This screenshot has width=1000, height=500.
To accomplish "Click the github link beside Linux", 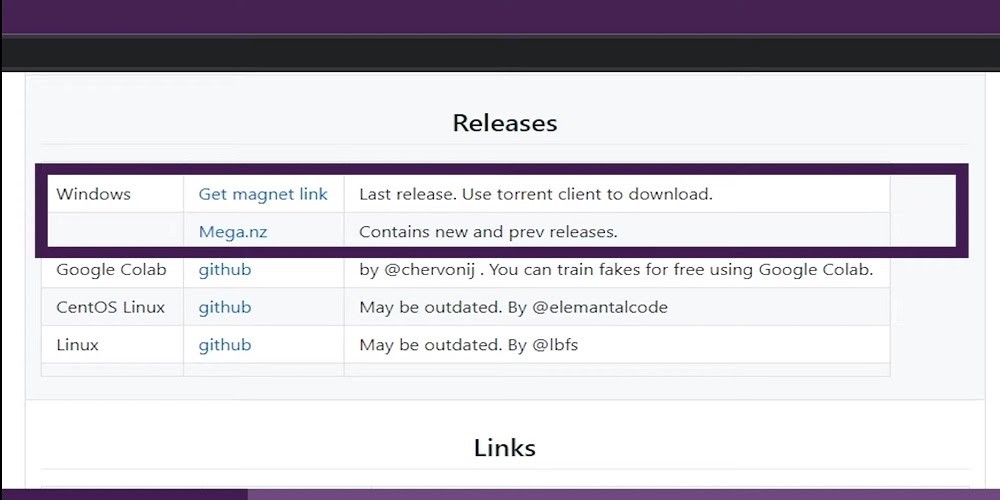I will point(225,345).
